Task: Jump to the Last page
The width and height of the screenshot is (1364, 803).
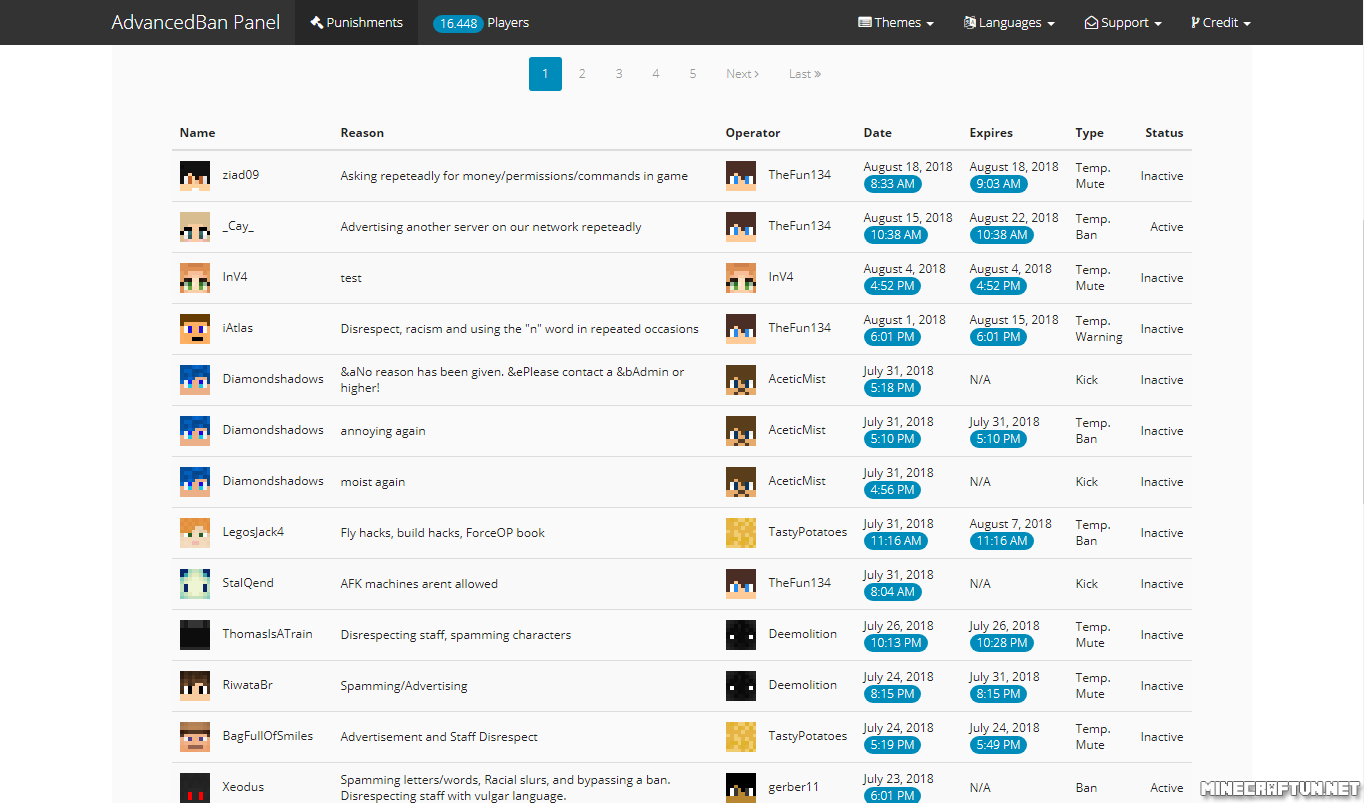Action: coord(804,74)
